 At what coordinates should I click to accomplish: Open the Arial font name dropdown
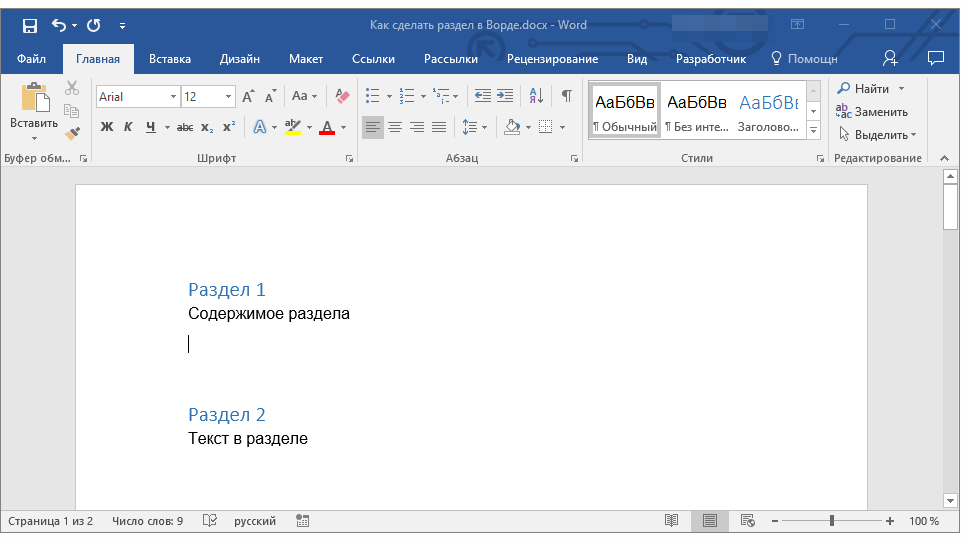[x=173, y=97]
